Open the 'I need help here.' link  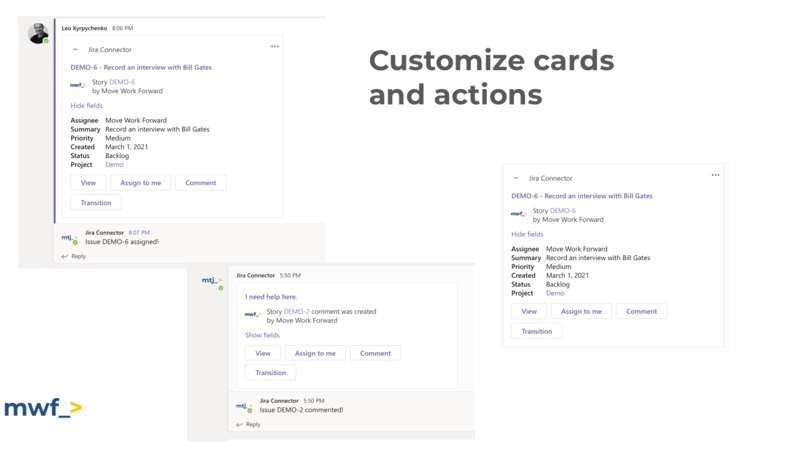coord(271,297)
